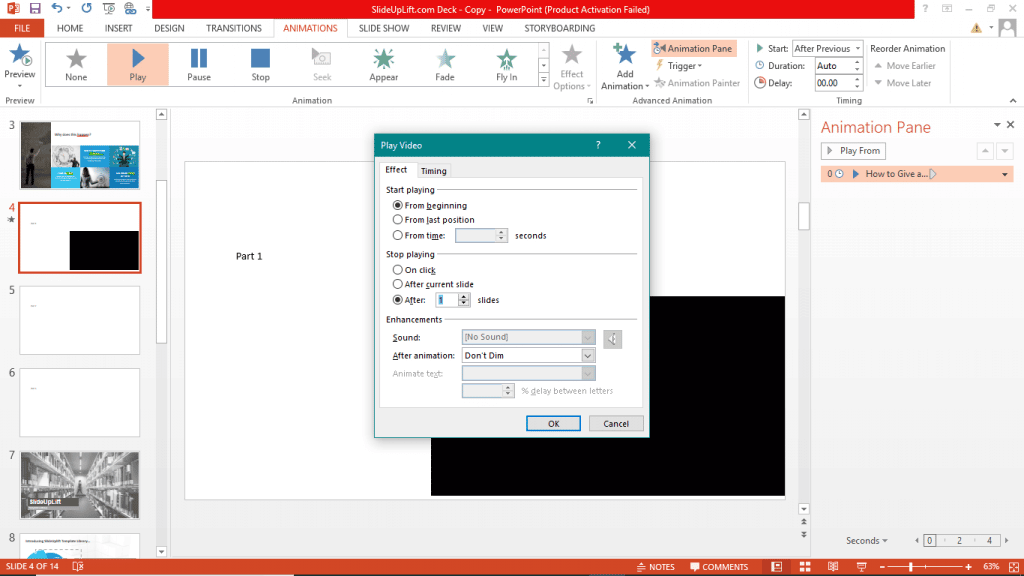Open the SLIDE SHOW ribbon tab
The image size is (1024, 576).
(x=384, y=28)
